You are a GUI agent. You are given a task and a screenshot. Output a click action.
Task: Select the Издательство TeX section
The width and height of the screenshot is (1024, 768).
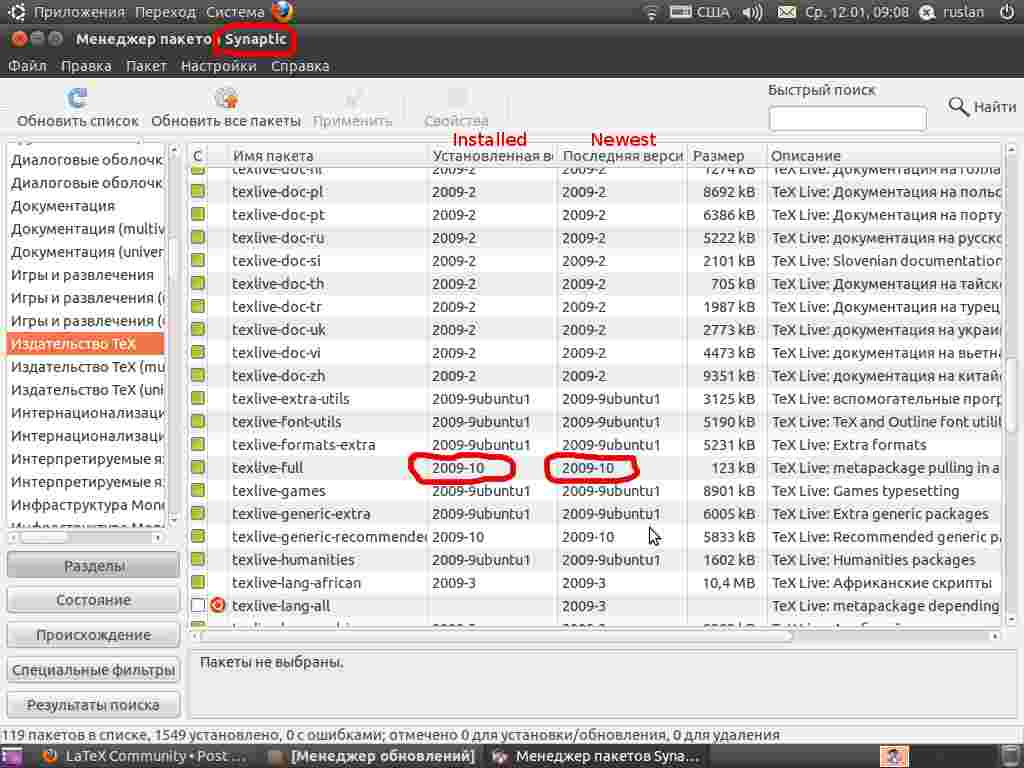[85, 344]
